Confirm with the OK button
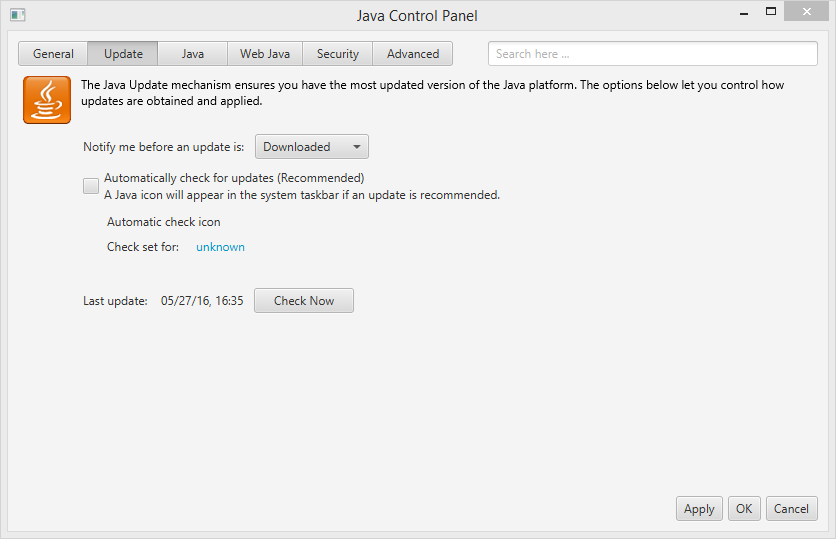Viewport: 836px width, 539px height. (x=744, y=509)
